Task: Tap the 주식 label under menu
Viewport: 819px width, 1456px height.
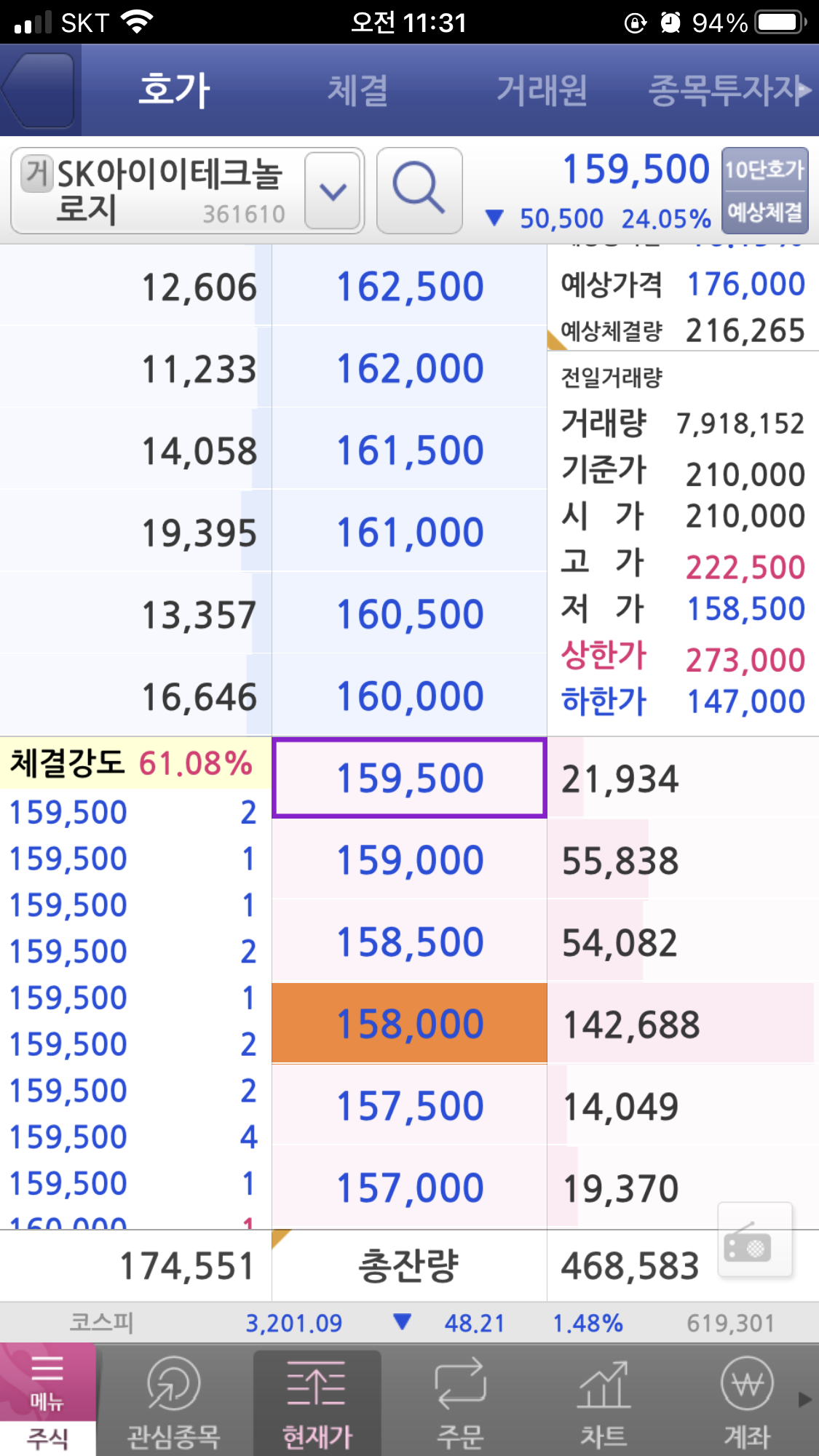Action: (x=47, y=1439)
